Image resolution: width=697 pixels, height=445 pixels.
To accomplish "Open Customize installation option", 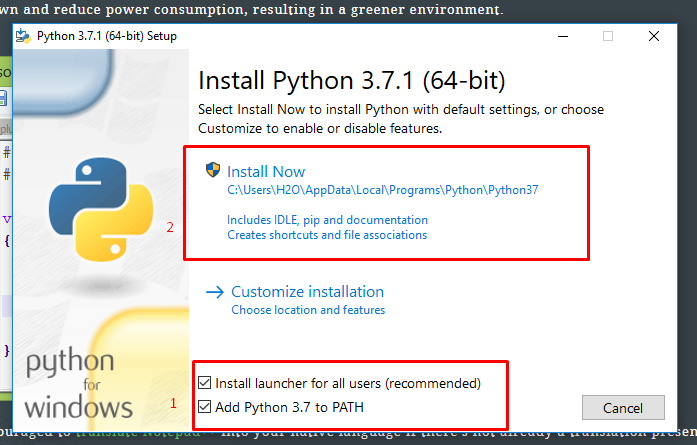I will pos(307,292).
